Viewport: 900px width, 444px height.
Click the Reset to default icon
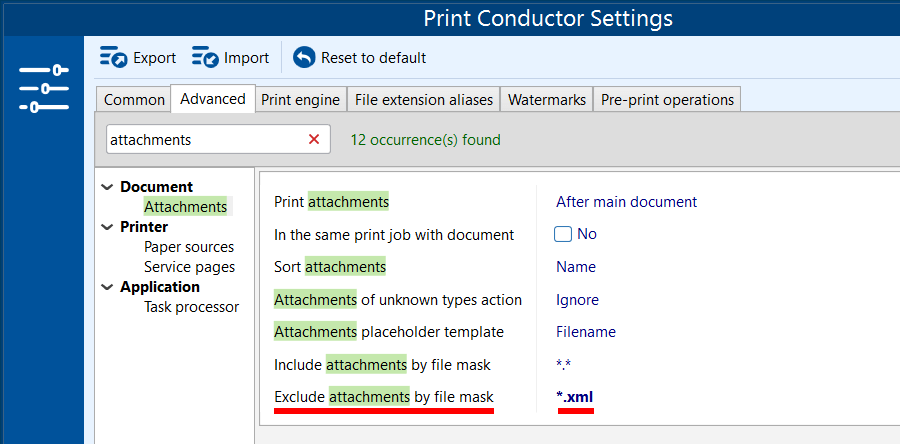tap(304, 58)
